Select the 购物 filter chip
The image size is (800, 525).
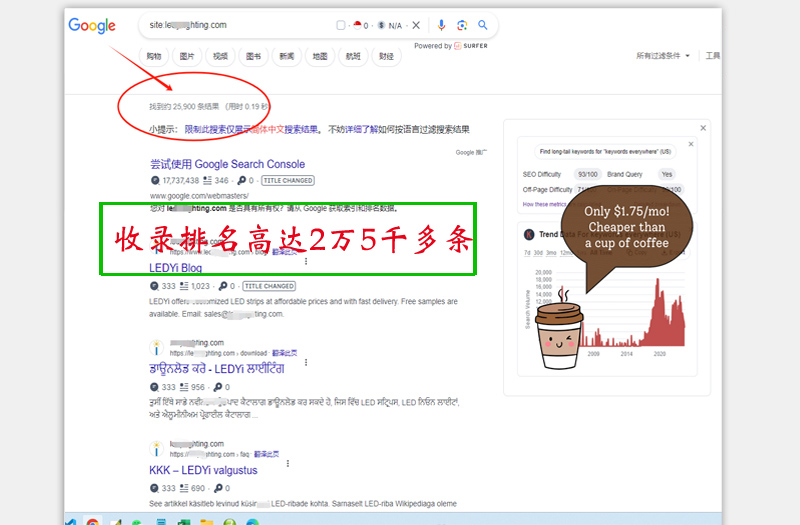pos(154,56)
